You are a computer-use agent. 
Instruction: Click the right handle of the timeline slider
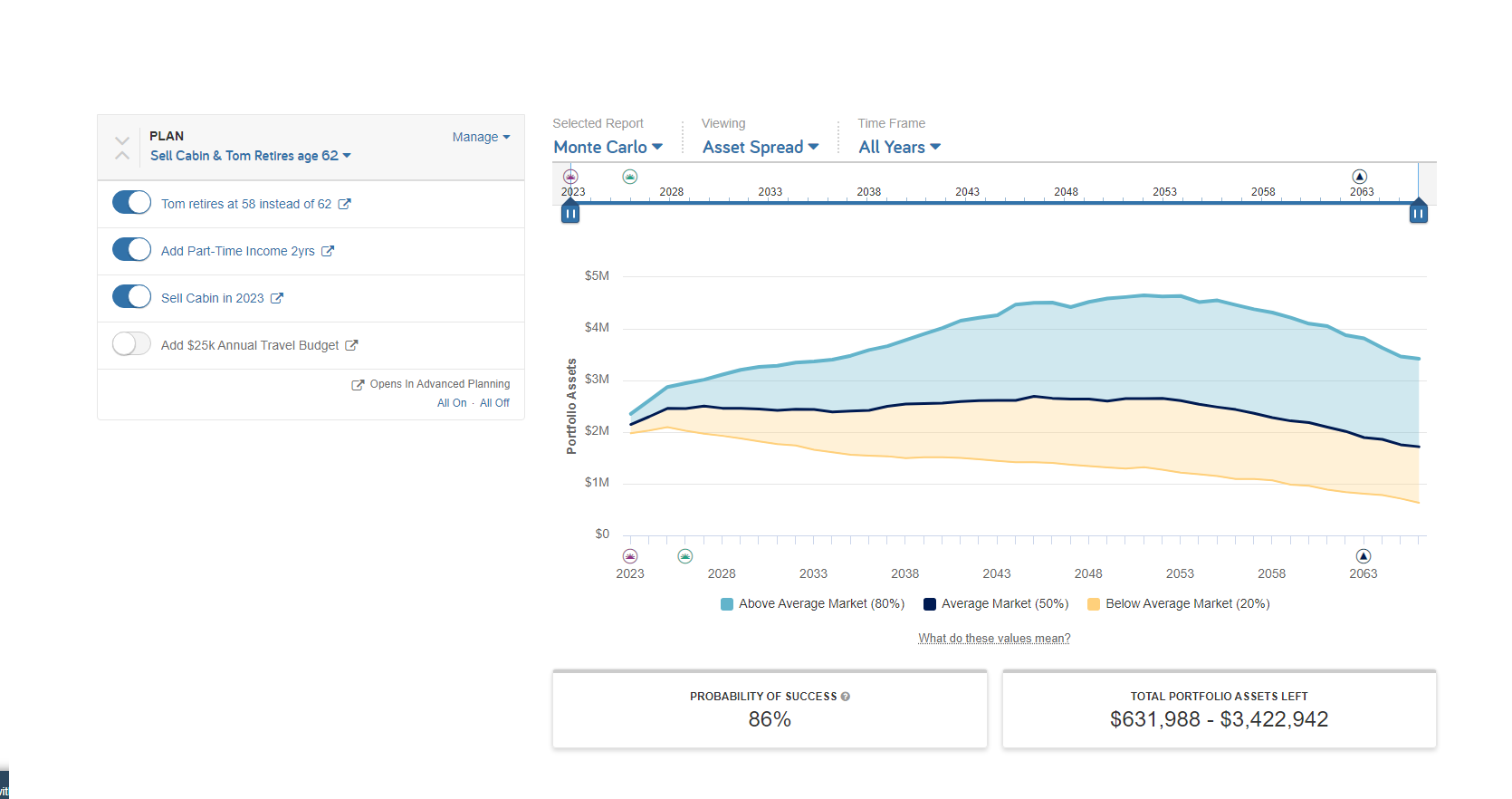tap(1419, 212)
